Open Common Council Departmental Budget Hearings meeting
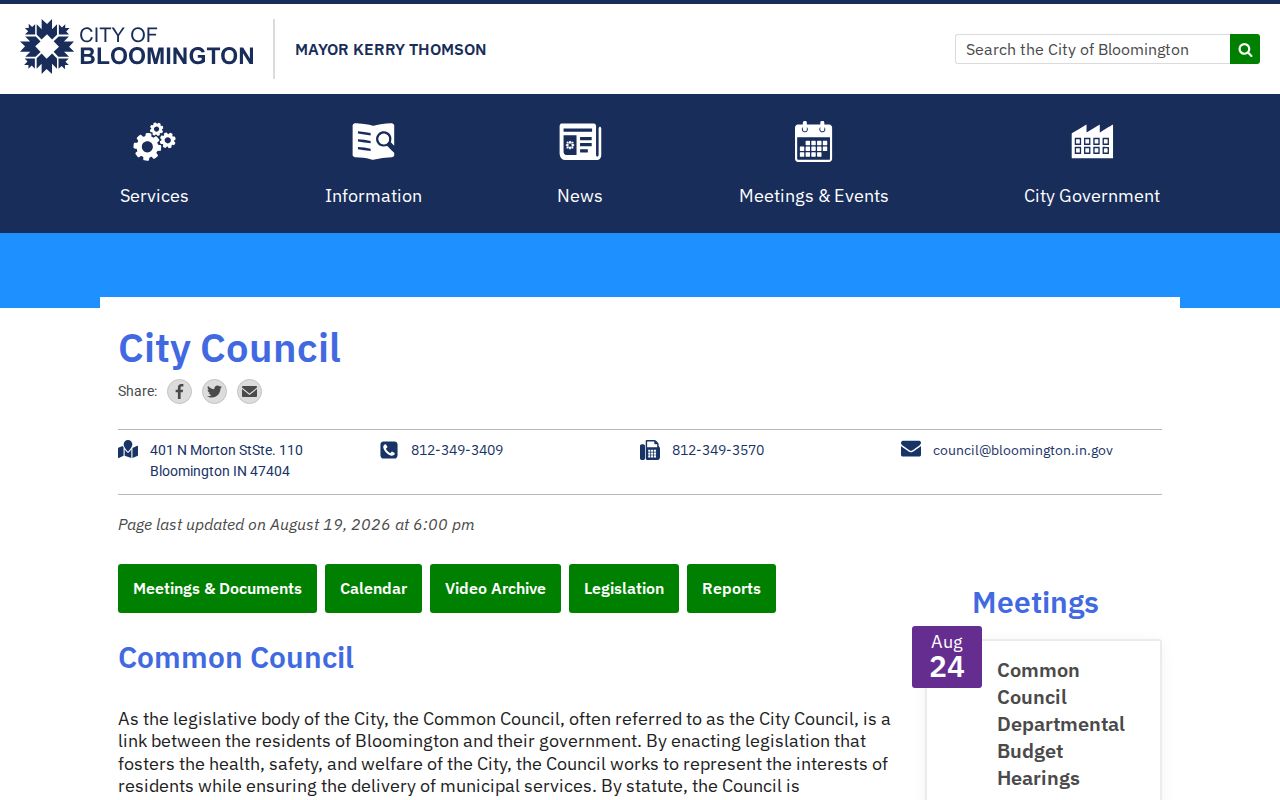Image resolution: width=1280 pixels, height=800 pixels. coord(1061,724)
